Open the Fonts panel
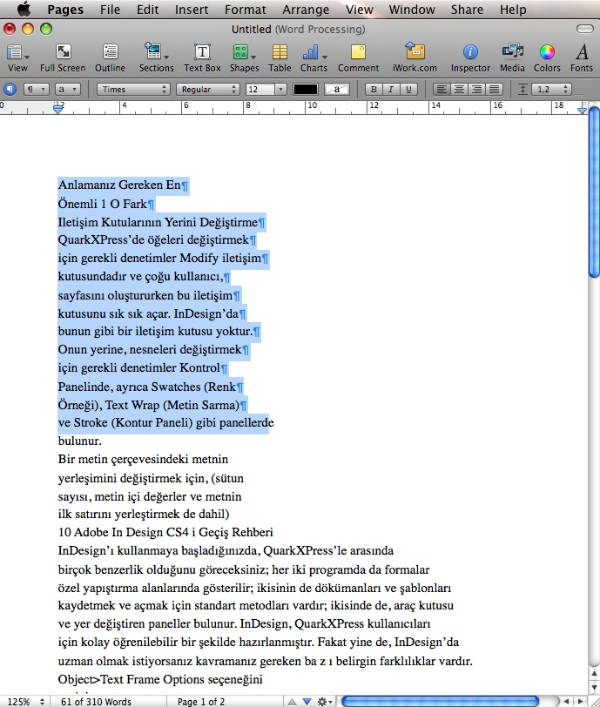 [582, 58]
